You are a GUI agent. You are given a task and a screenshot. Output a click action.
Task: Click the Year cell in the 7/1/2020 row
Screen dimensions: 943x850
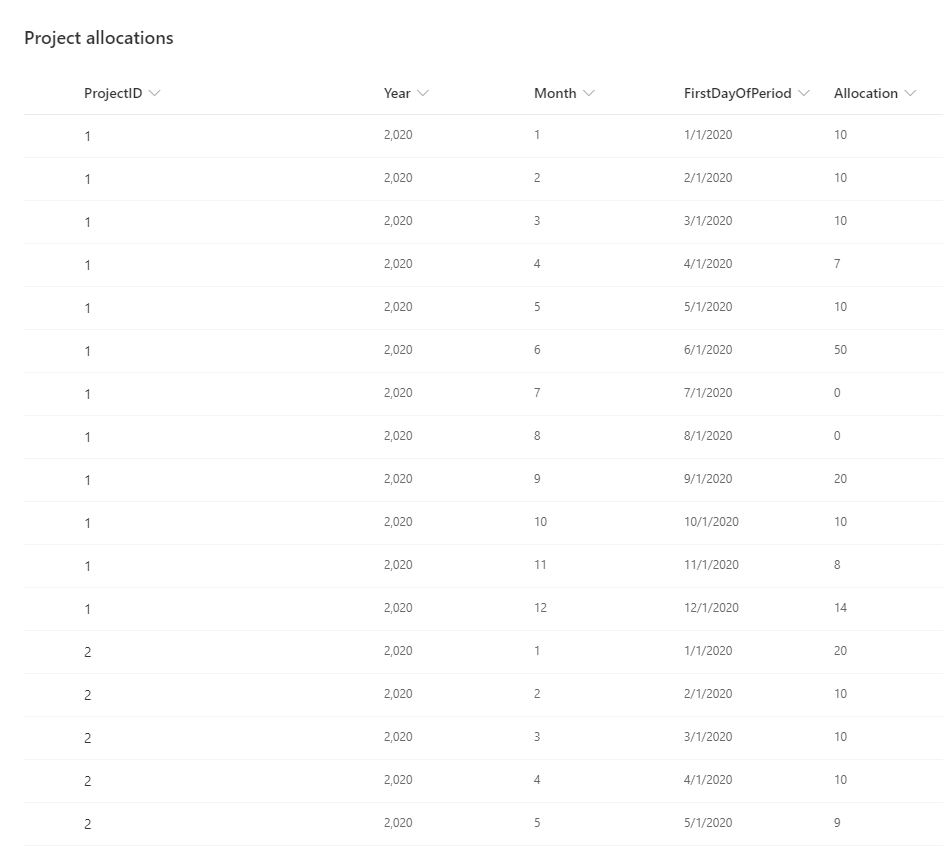tap(398, 393)
